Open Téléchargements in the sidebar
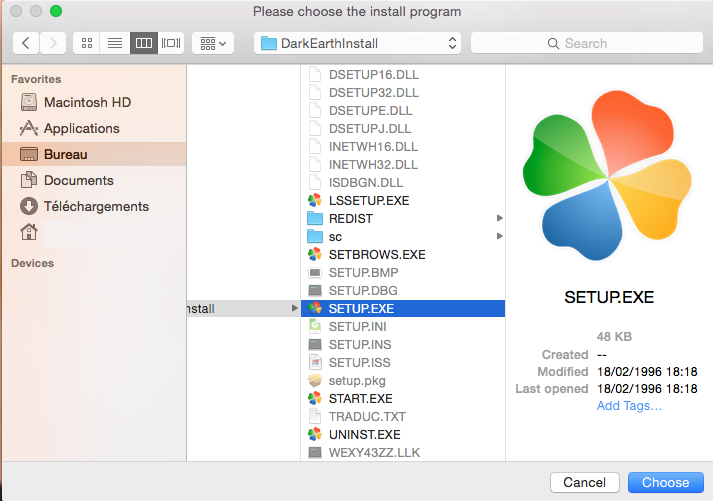713x501 pixels. (94, 206)
